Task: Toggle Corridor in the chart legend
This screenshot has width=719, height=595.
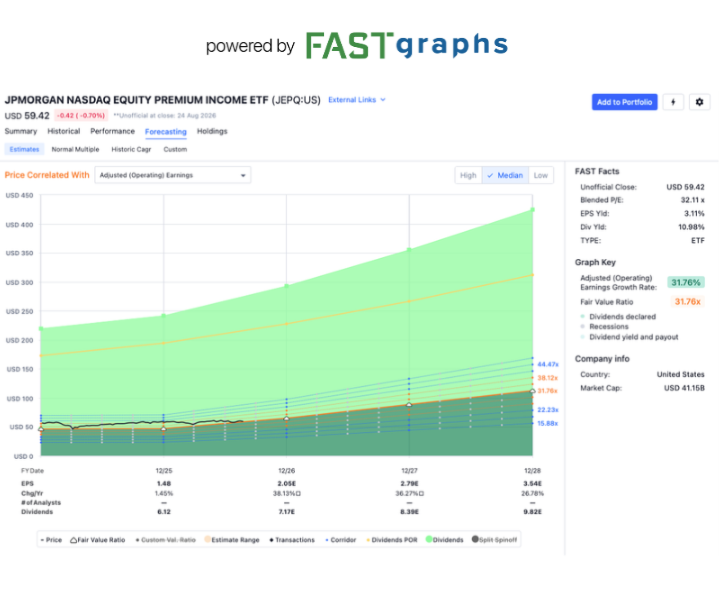Action: 341,540
